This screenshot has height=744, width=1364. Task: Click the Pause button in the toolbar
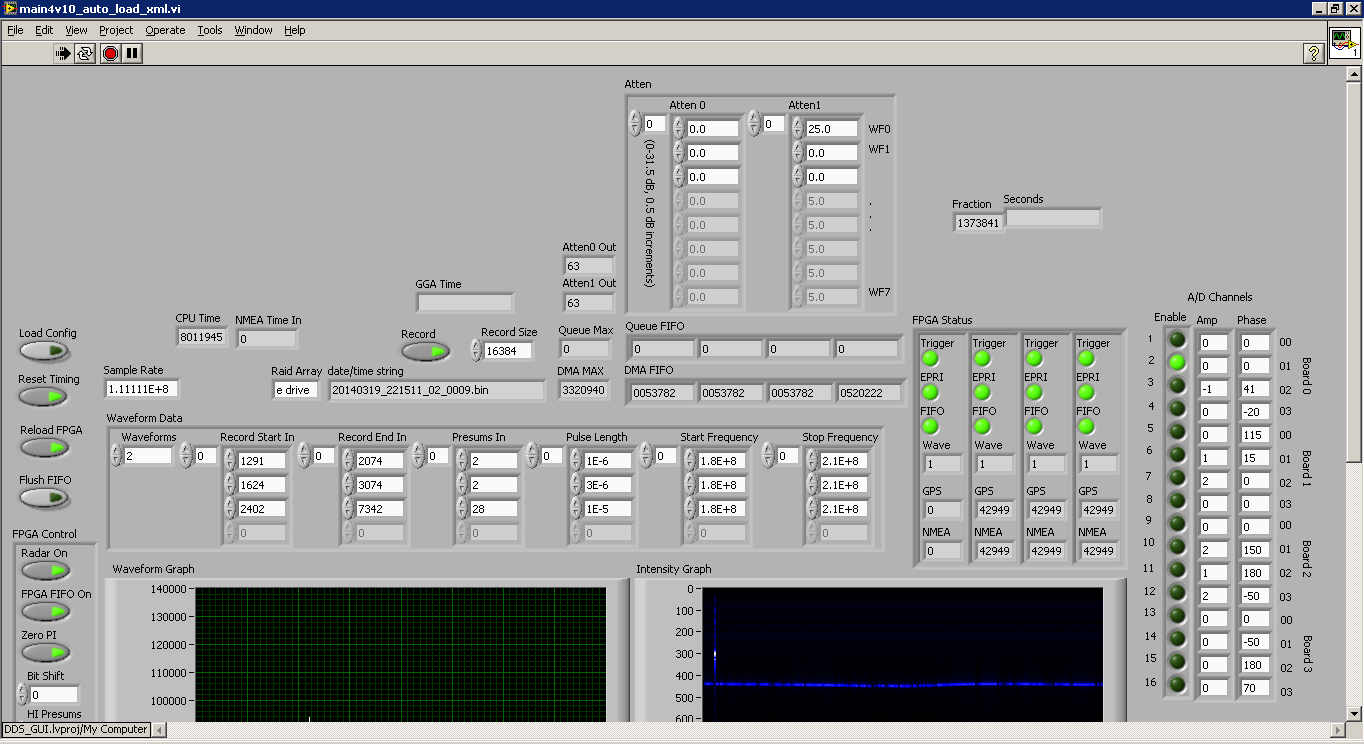point(132,54)
